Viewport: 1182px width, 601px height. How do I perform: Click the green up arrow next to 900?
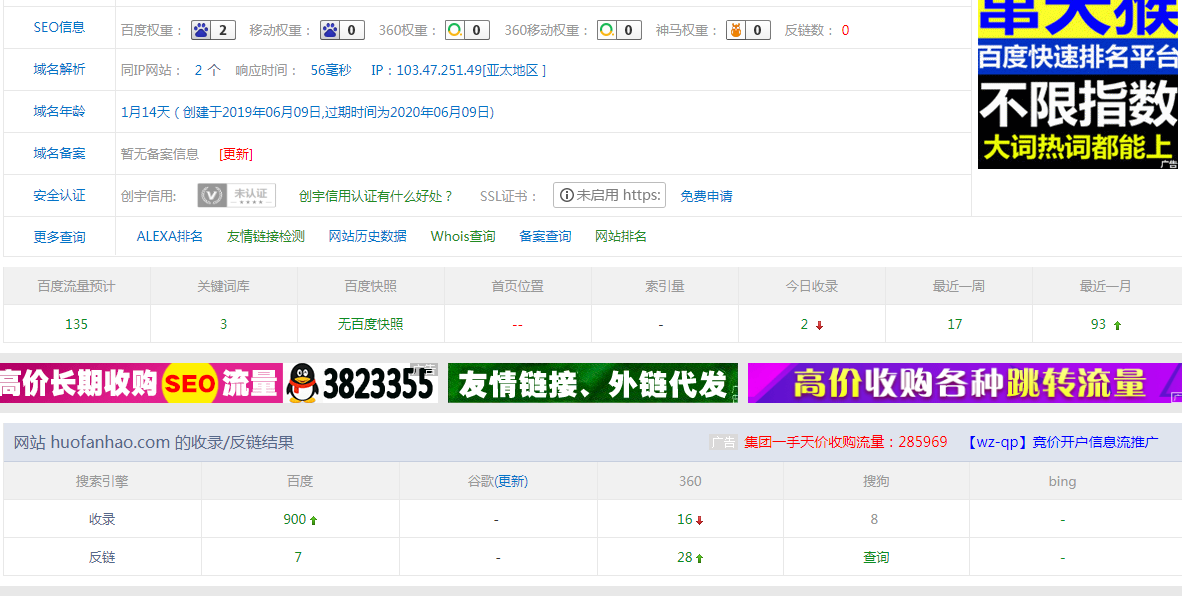point(314,520)
